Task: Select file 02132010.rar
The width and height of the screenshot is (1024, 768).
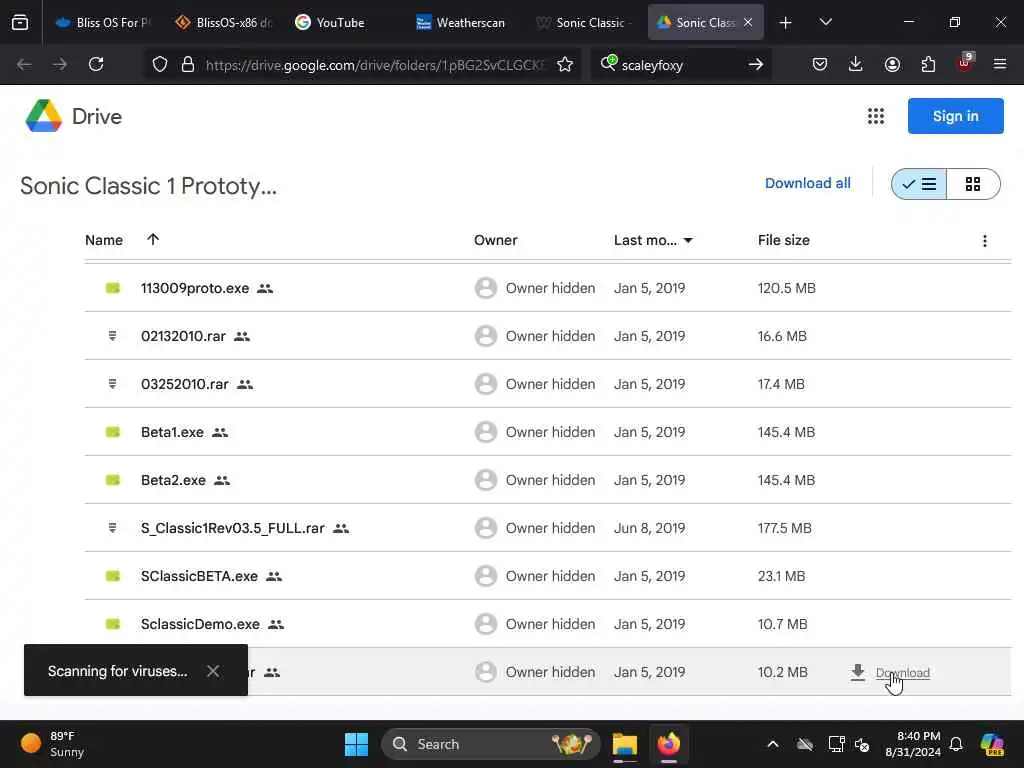Action: (548, 336)
